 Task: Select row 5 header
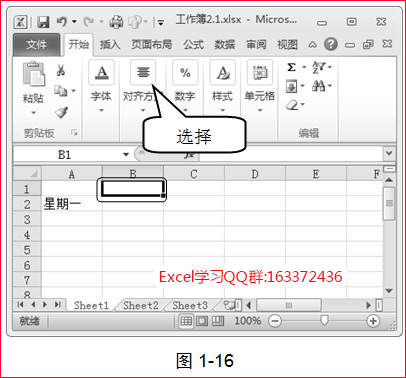27,250
